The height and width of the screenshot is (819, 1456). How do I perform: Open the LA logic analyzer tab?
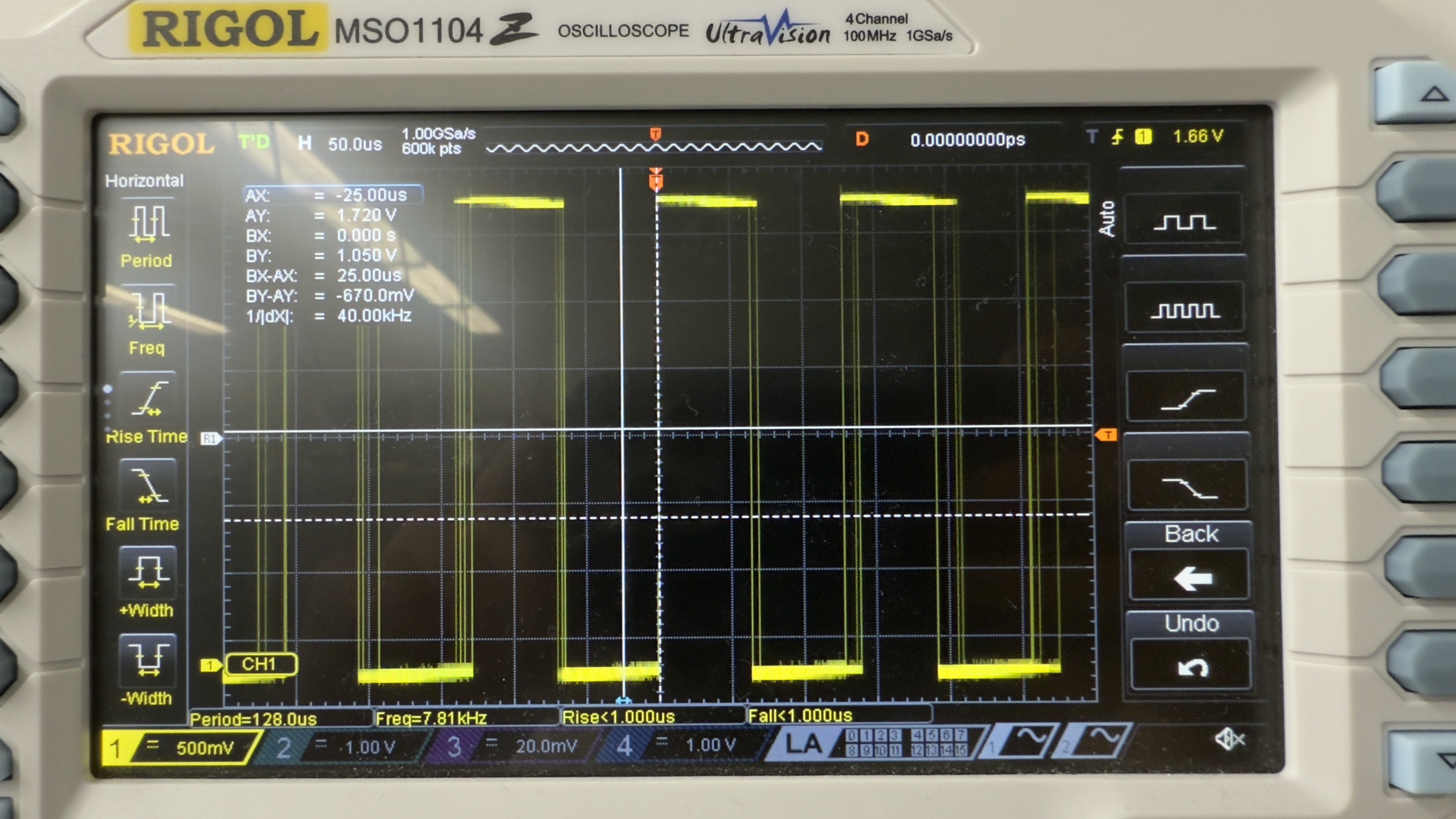tap(804, 744)
